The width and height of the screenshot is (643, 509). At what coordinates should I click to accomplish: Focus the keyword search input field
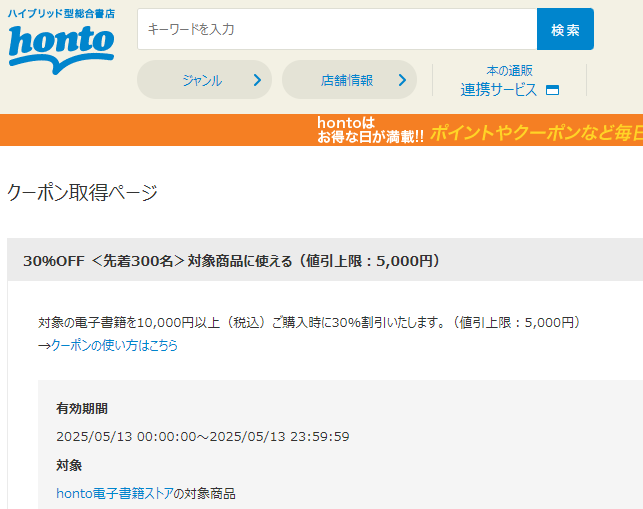tap(337, 29)
